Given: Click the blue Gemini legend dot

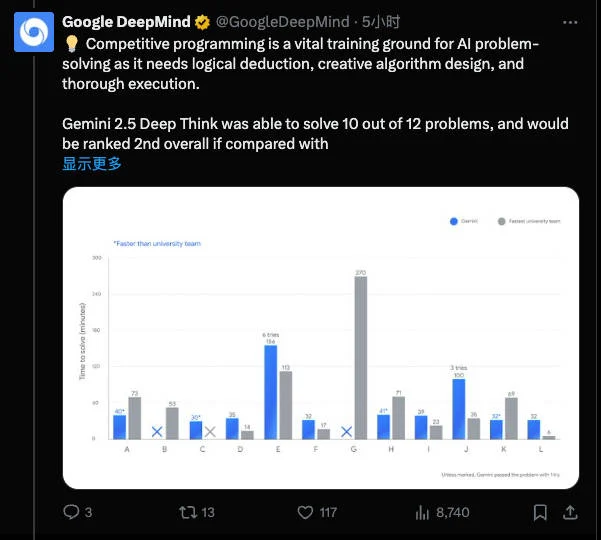Looking at the screenshot, I should click(454, 221).
